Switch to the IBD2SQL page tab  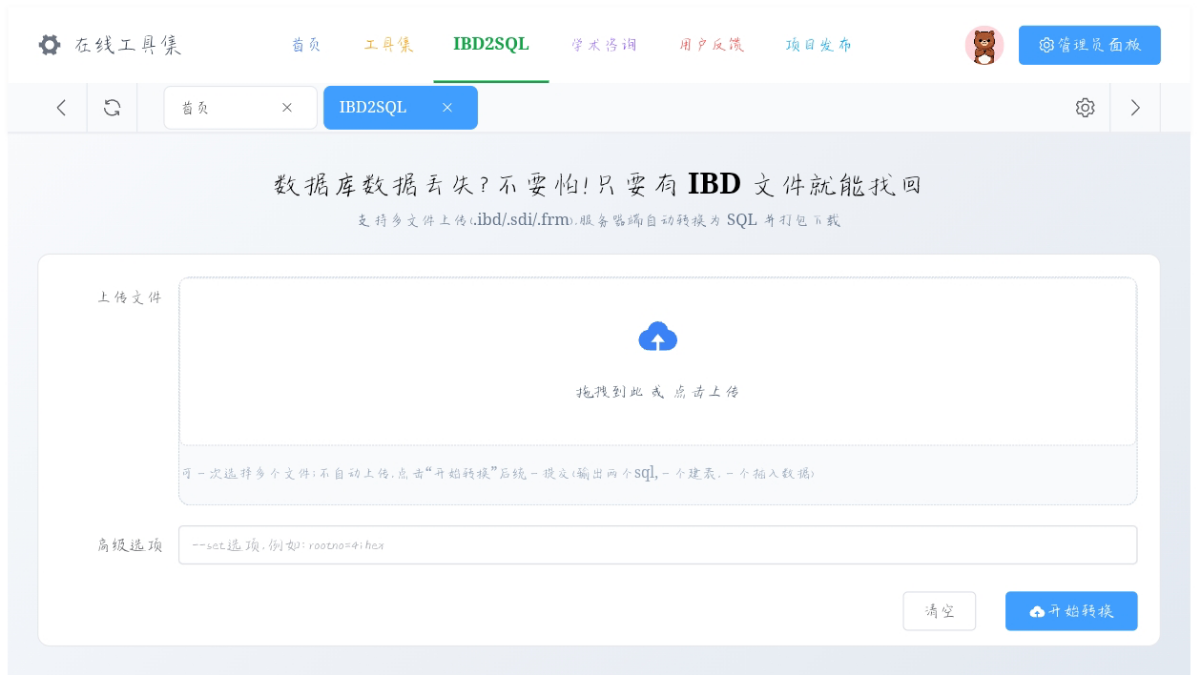[400, 108]
